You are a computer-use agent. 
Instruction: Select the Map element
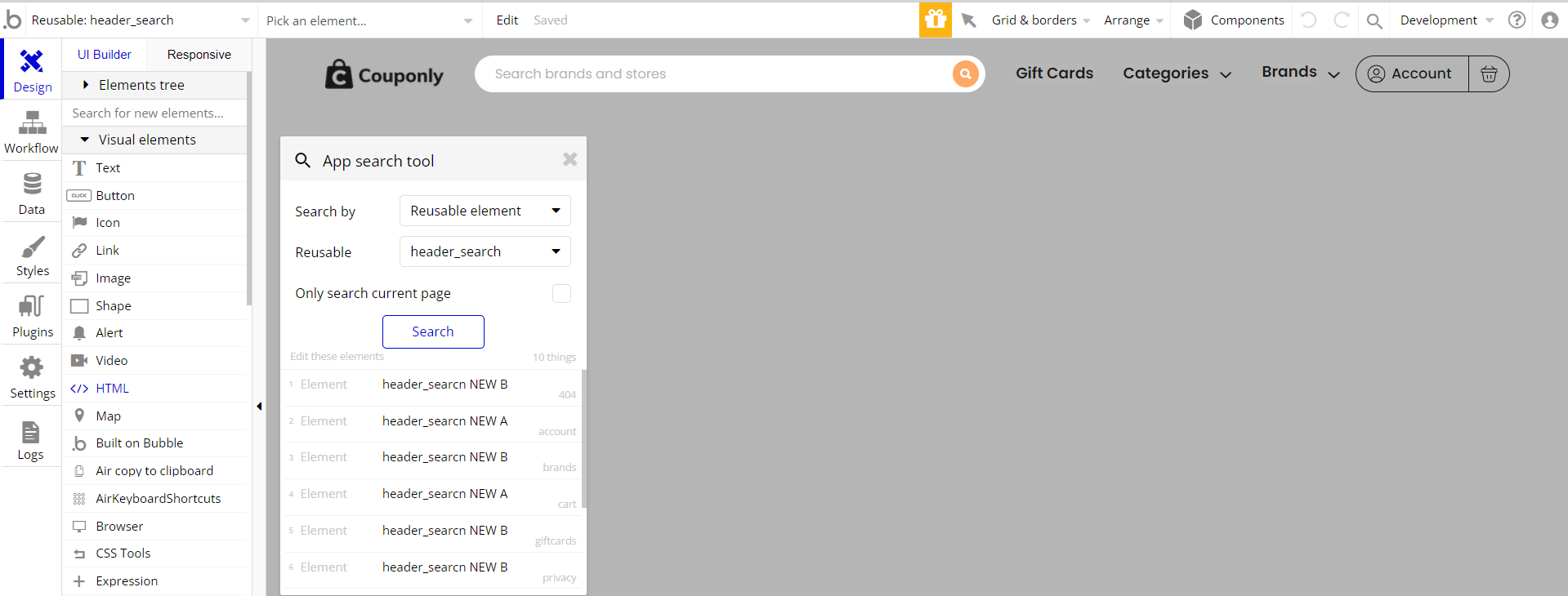pos(155,416)
